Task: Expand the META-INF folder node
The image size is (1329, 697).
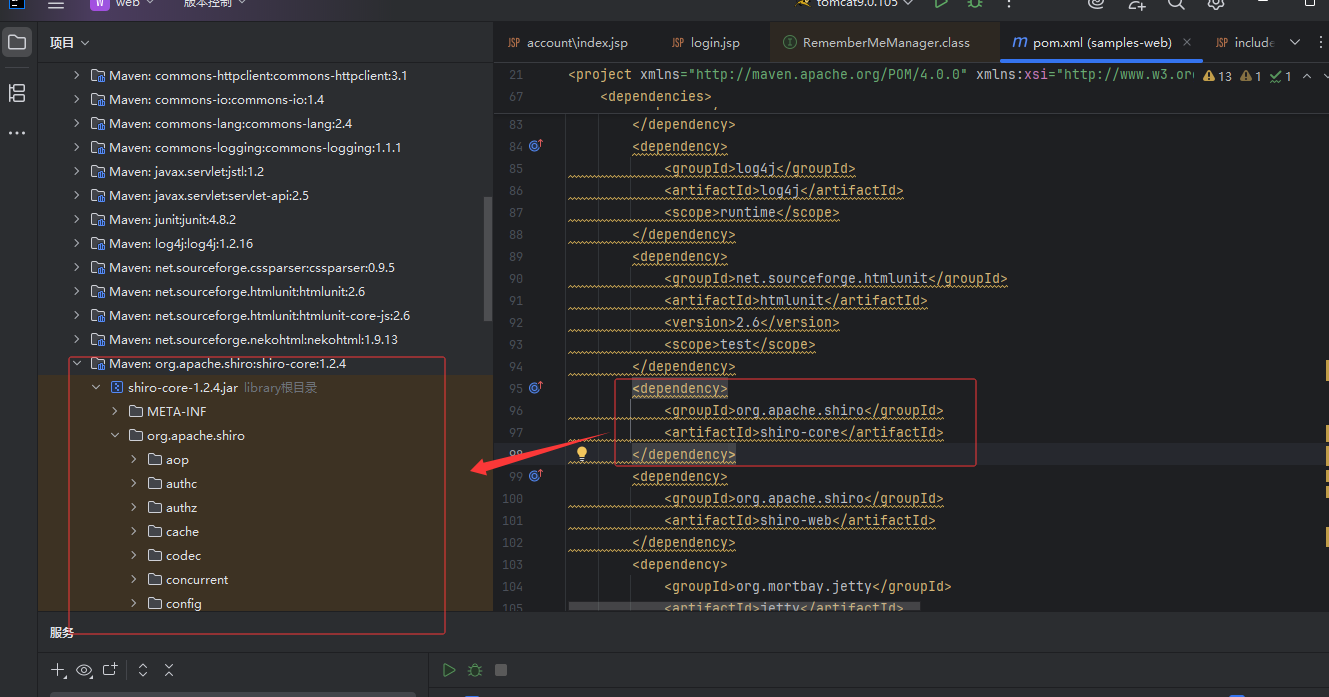Action: 115,412
